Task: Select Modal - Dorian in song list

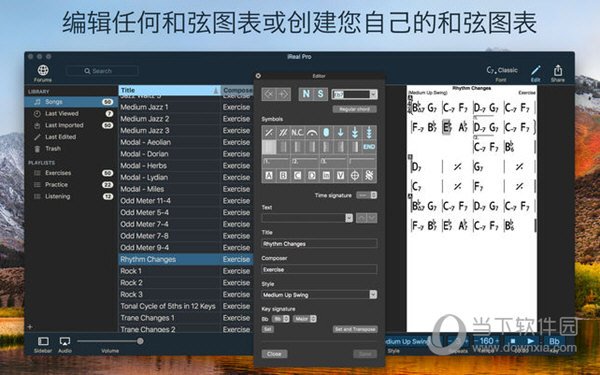Action: (x=186, y=154)
